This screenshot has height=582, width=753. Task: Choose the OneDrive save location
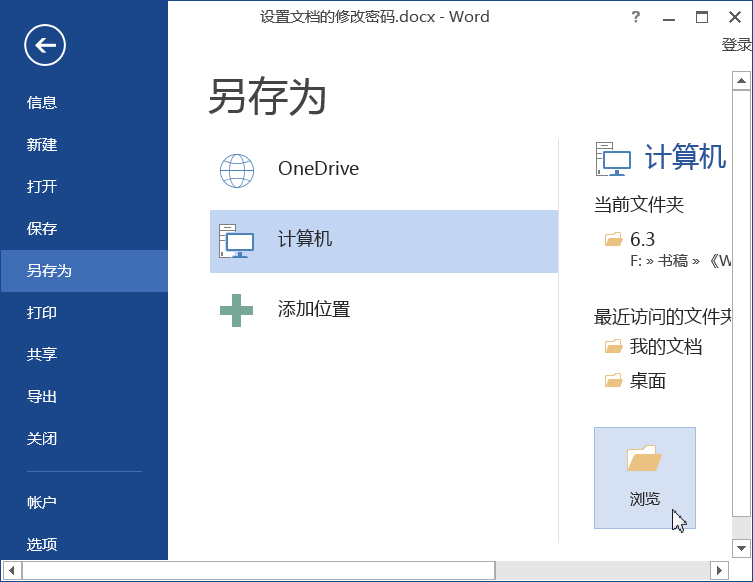point(384,171)
